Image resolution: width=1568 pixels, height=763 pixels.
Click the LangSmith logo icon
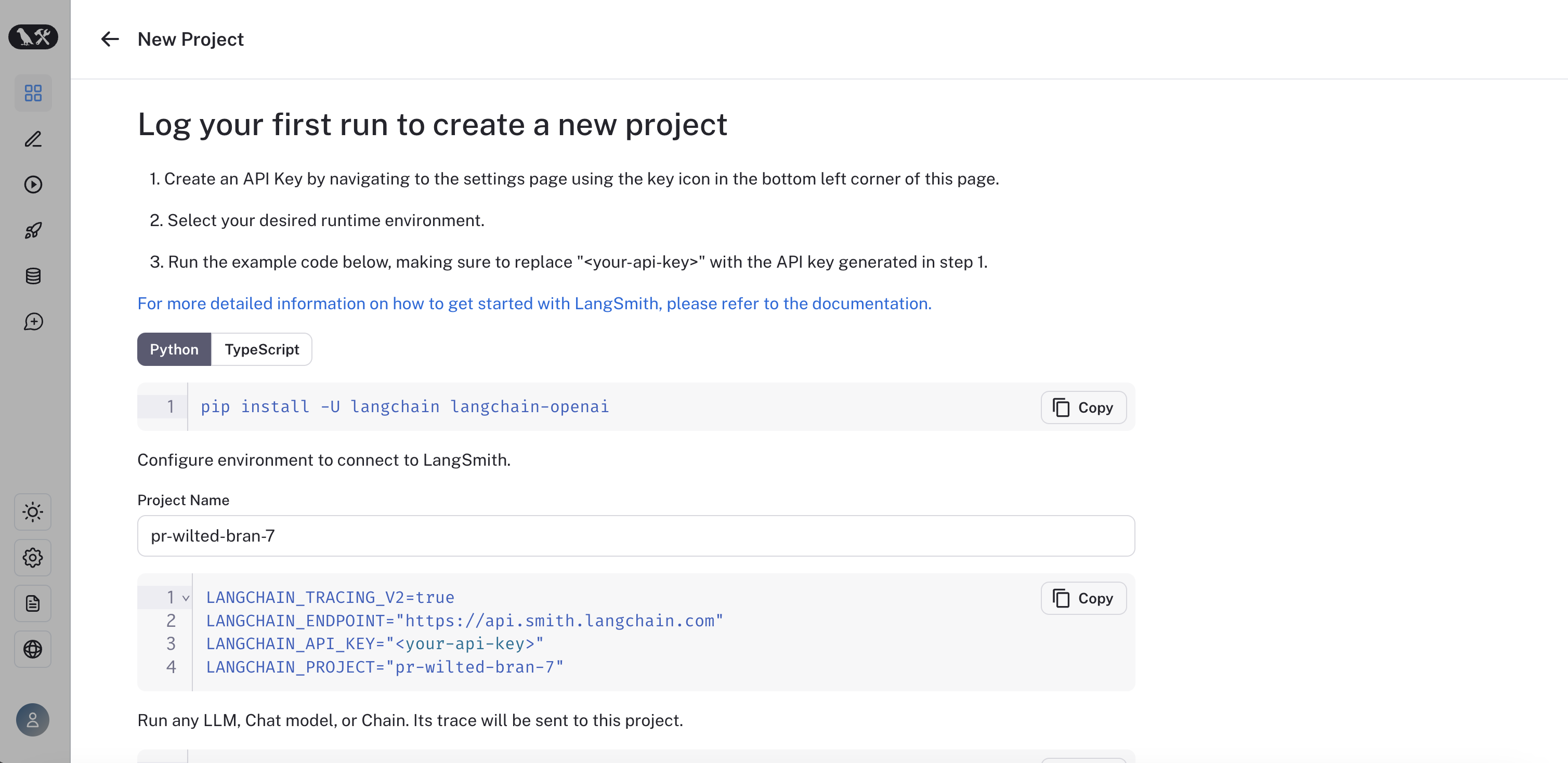(33, 37)
